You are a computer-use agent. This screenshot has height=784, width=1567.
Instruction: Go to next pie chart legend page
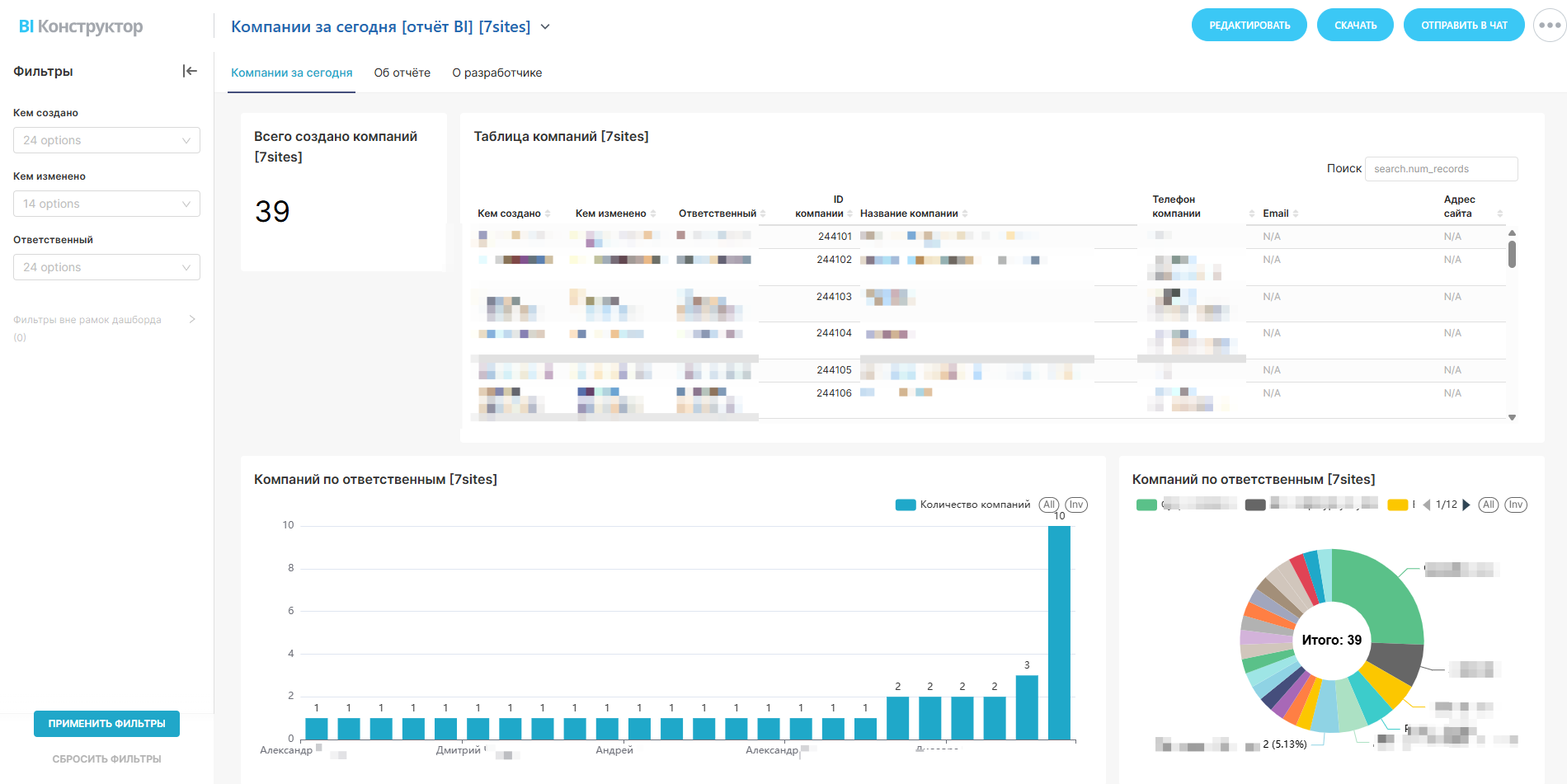coord(1466,505)
